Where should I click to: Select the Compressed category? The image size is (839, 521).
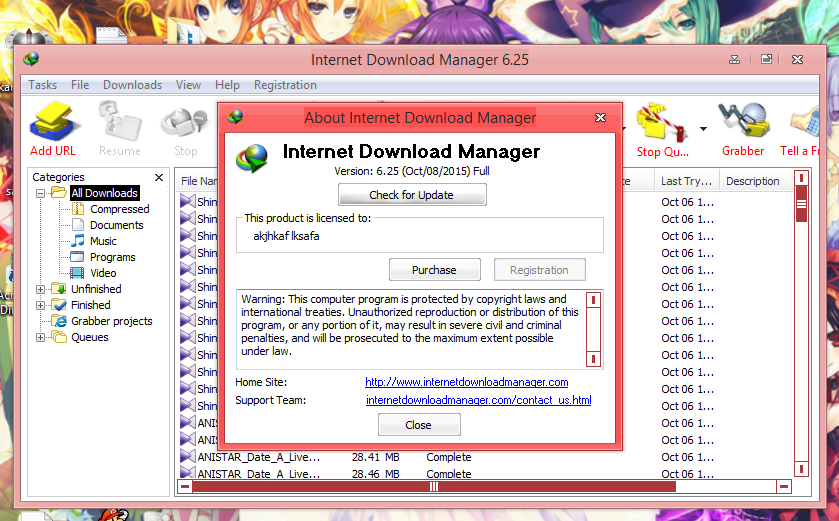click(x=119, y=209)
